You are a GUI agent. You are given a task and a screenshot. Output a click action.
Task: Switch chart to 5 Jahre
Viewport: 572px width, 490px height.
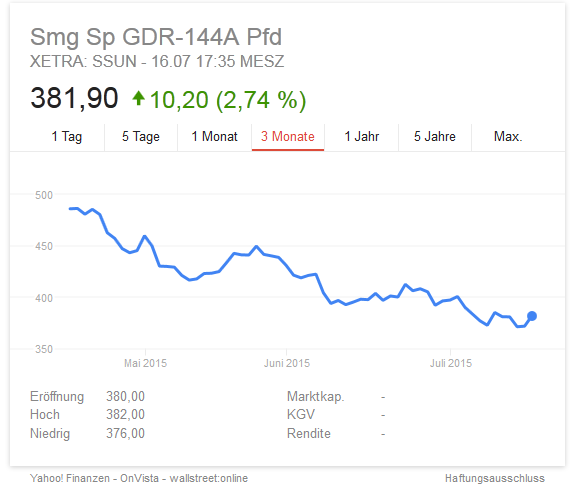pyautogui.click(x=435, y=137)
